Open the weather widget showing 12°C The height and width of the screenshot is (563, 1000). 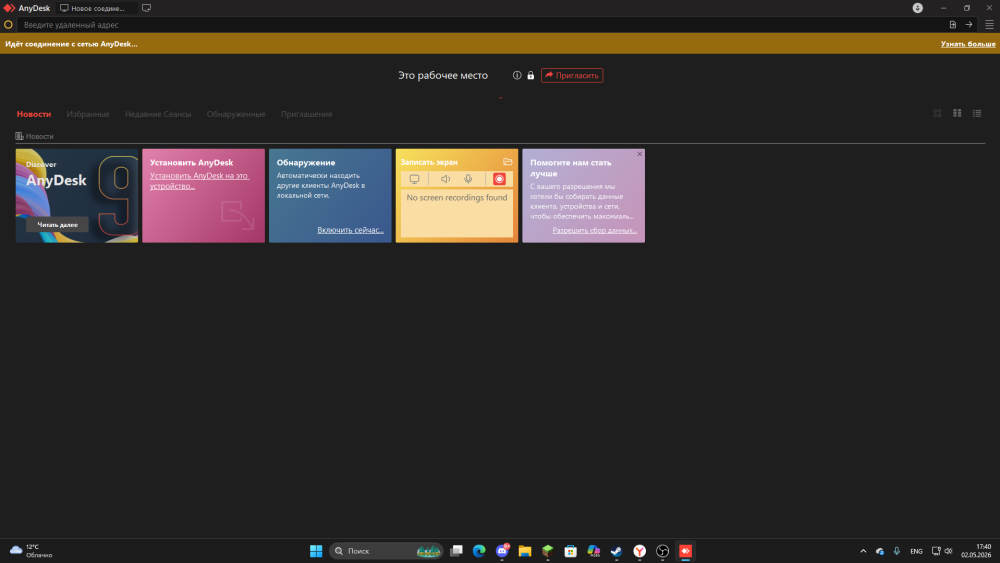click(x=31, y=551)
